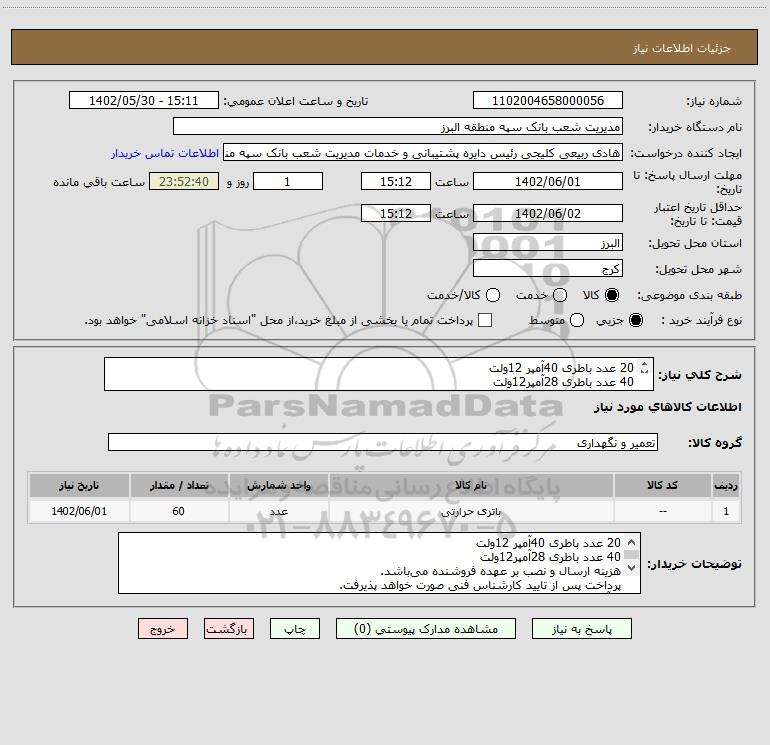Click the price validity time field 15:12

point(396,213)
